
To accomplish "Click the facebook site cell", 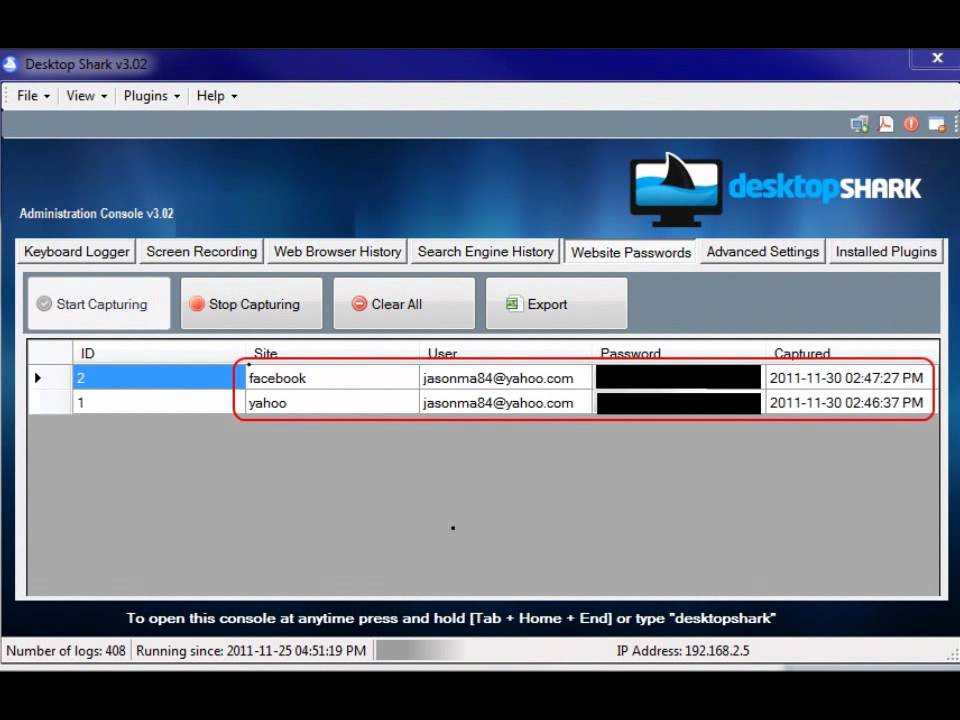I will [332, 378].
